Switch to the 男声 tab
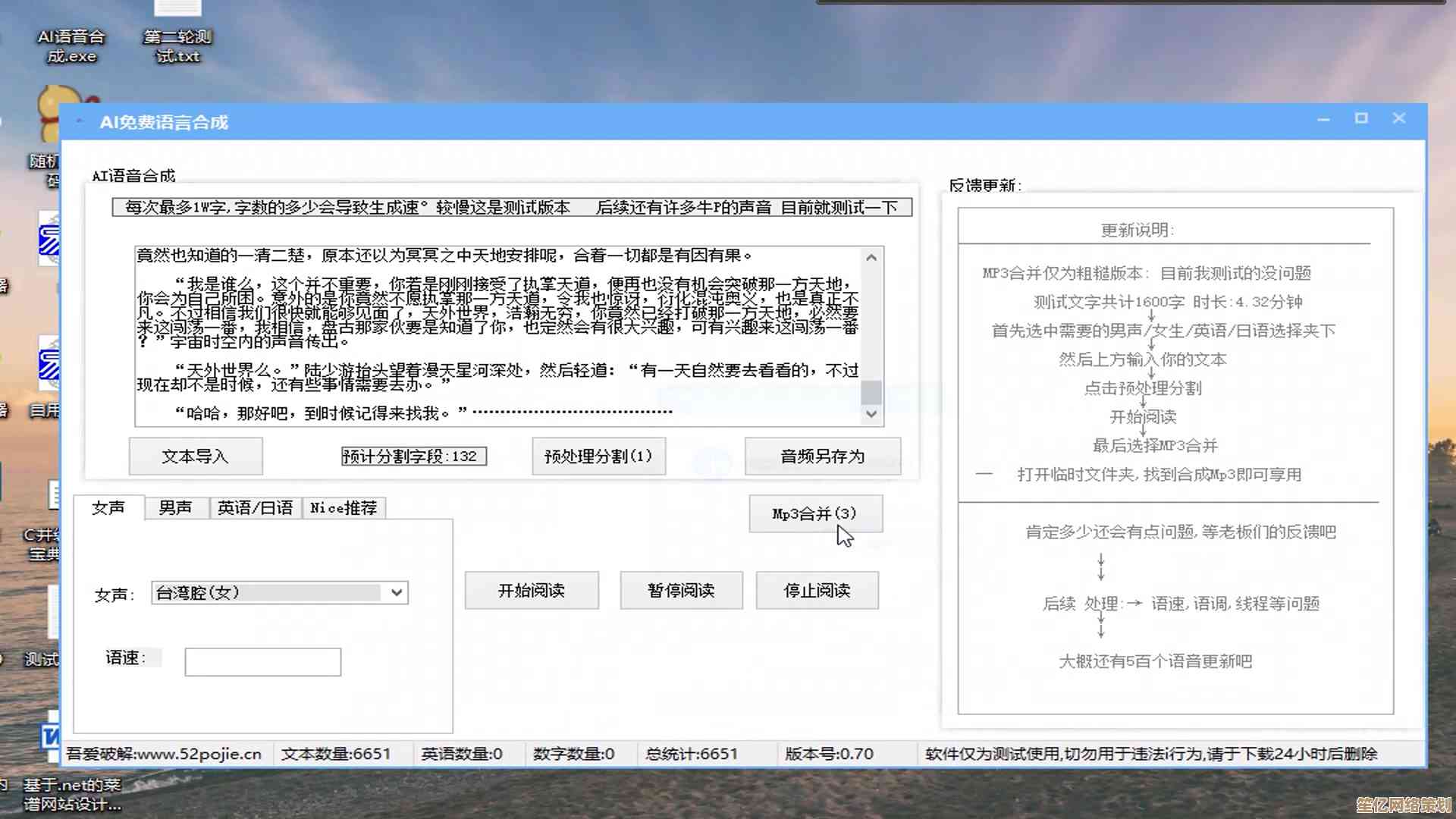This screenshot has height=819, width=1456. [175, 507]
